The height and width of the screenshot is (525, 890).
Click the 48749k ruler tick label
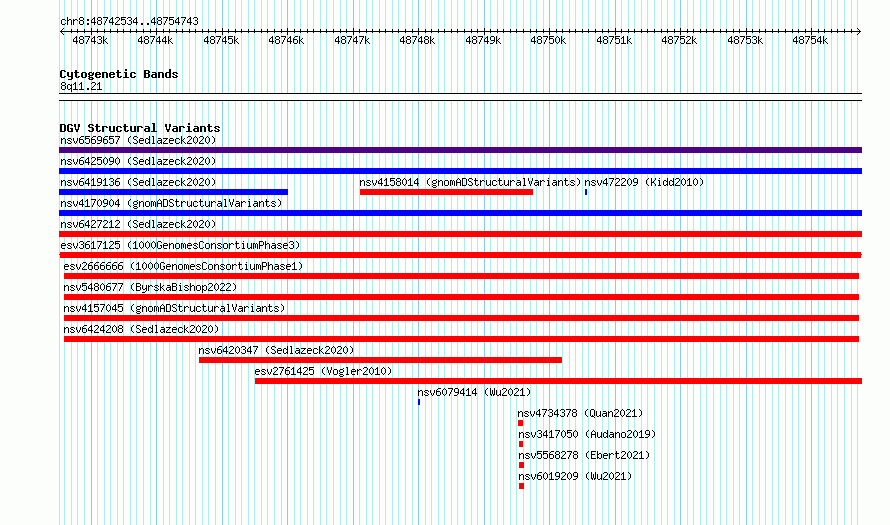pyautogui.click(x=484, y=40)
